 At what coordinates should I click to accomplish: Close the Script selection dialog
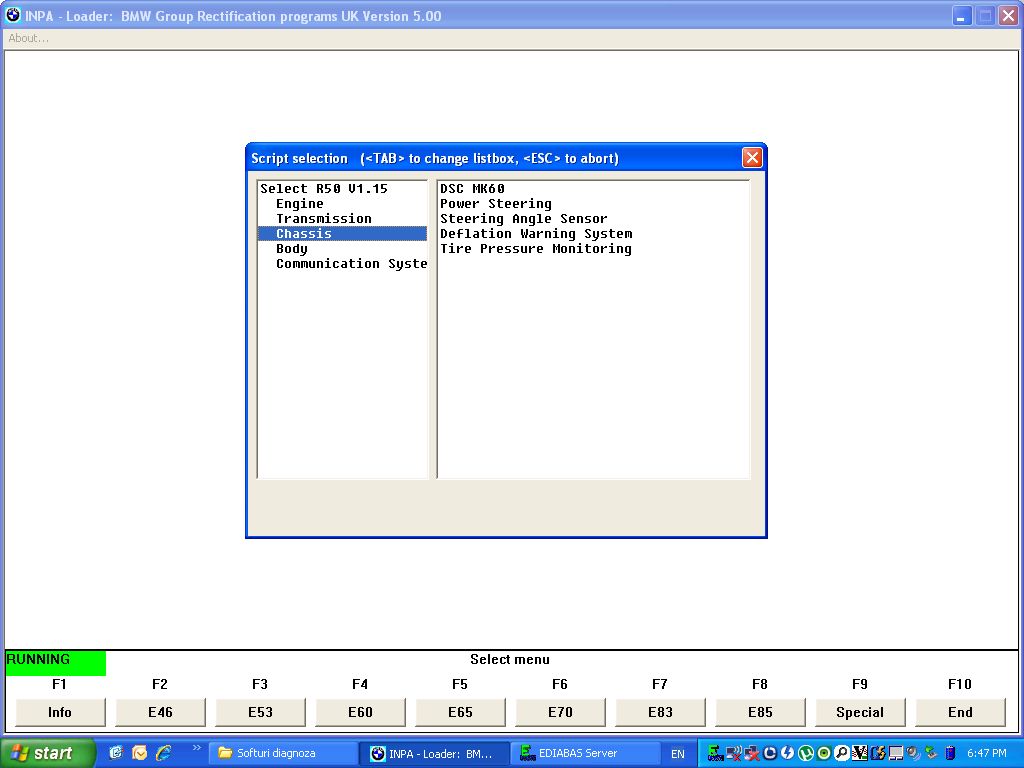click(x=752, y=158)
